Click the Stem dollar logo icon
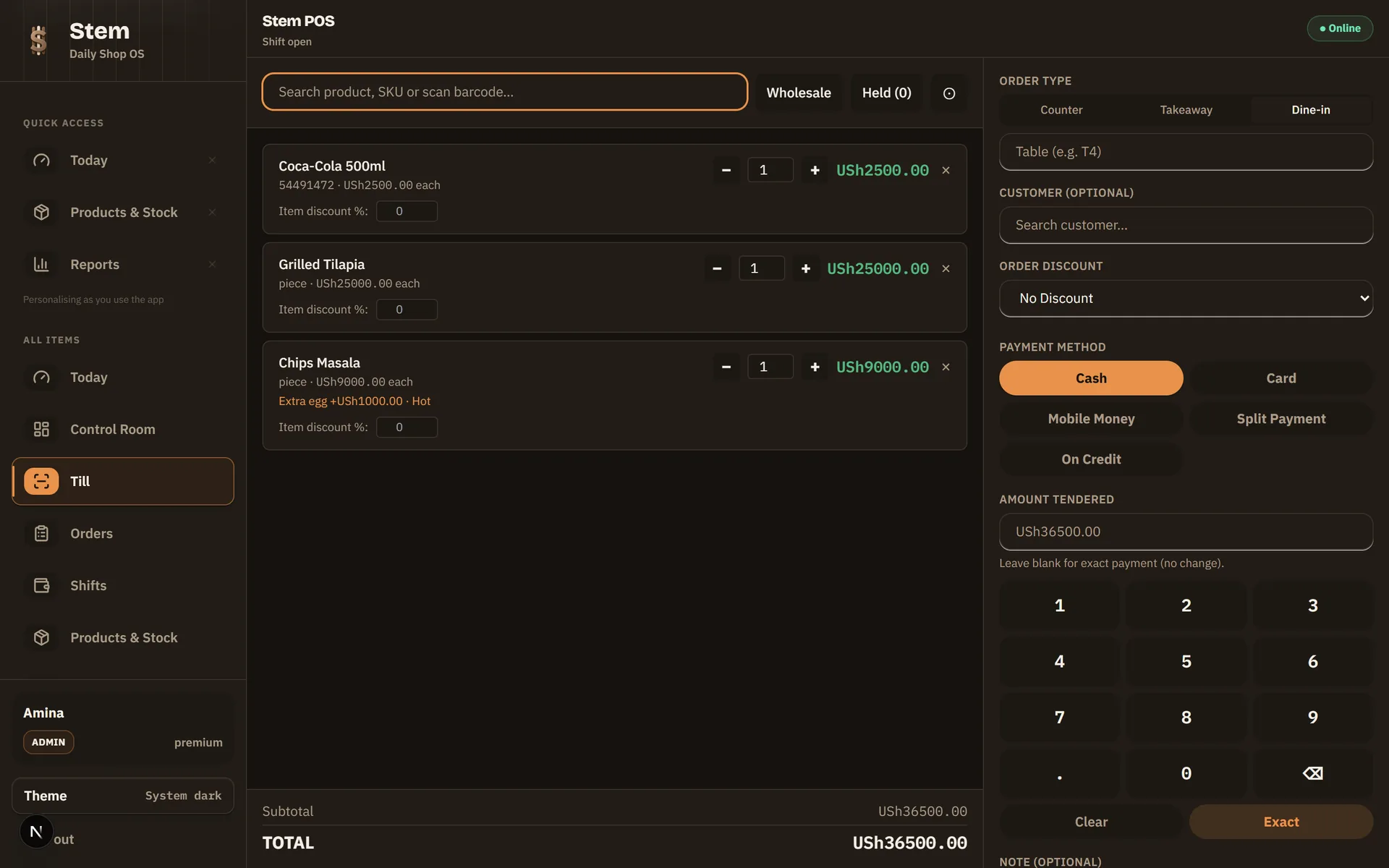This screenshot has width=1389, height=868. (x=39, y=41)
